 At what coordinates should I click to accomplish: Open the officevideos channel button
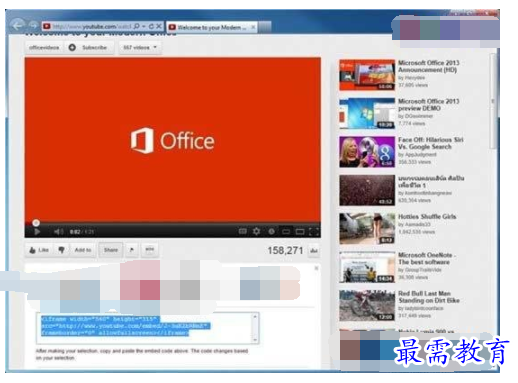point(44,48)
